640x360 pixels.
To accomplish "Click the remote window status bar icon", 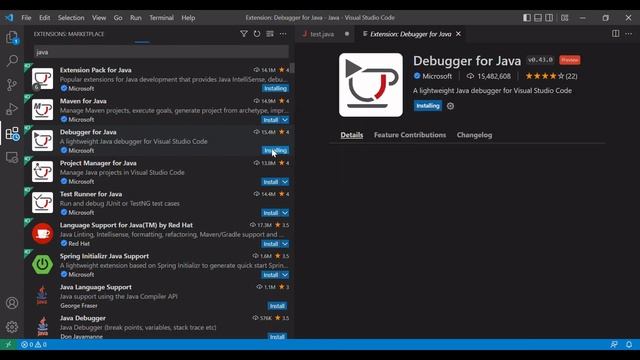I will [8, 344].
